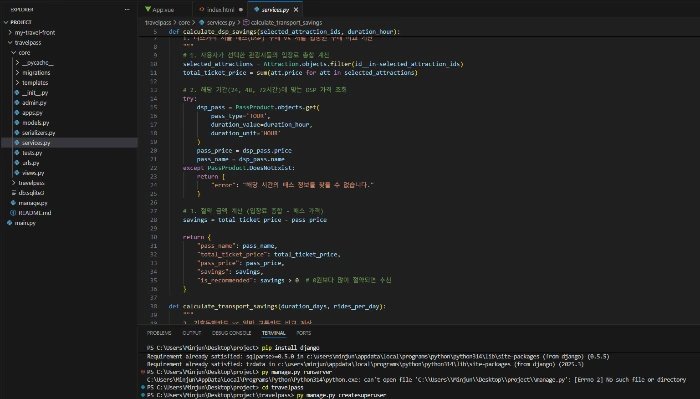Open serializers.py from the file tree
The height and width of the screenshot is (399, 700).
pyautogui.click(x=39, y=133)
